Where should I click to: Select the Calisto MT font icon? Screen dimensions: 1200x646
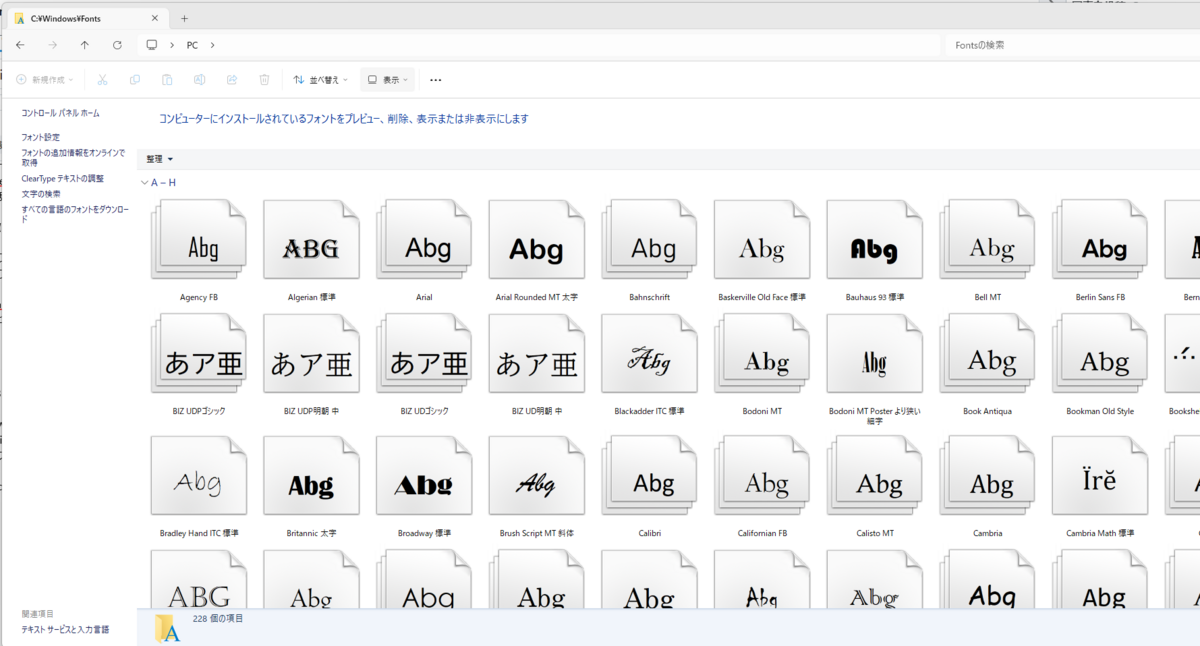[875, 477]
